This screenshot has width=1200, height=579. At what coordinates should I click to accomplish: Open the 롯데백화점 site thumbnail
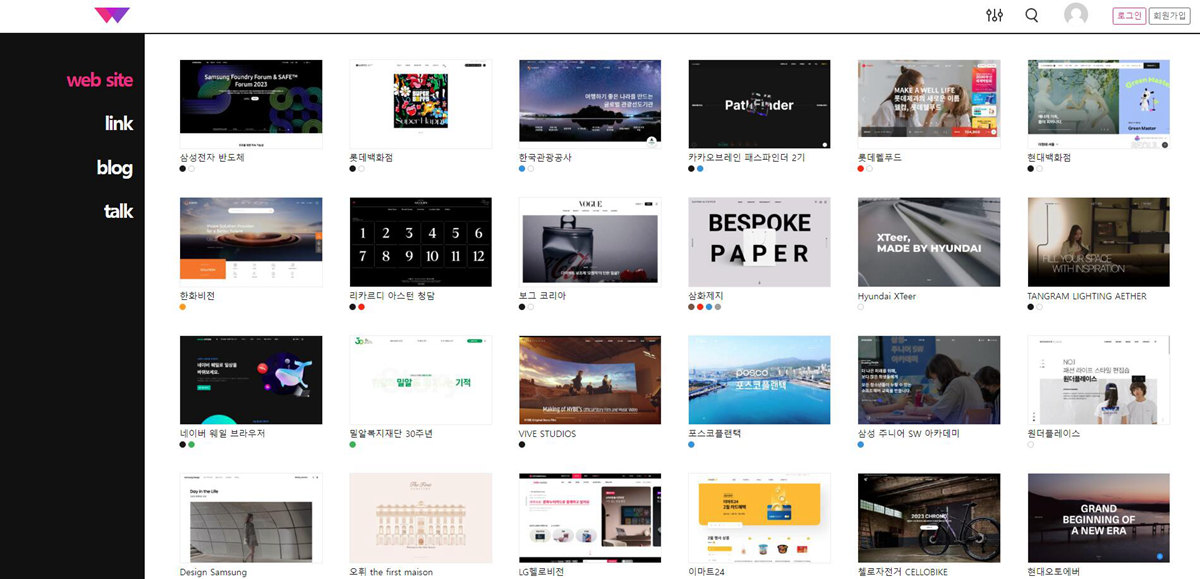[421, 104]
